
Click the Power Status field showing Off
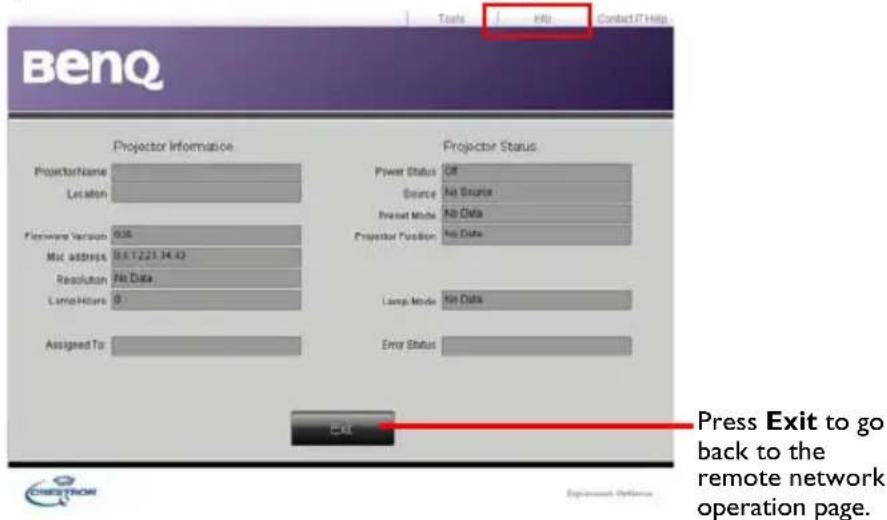(536, 172)
